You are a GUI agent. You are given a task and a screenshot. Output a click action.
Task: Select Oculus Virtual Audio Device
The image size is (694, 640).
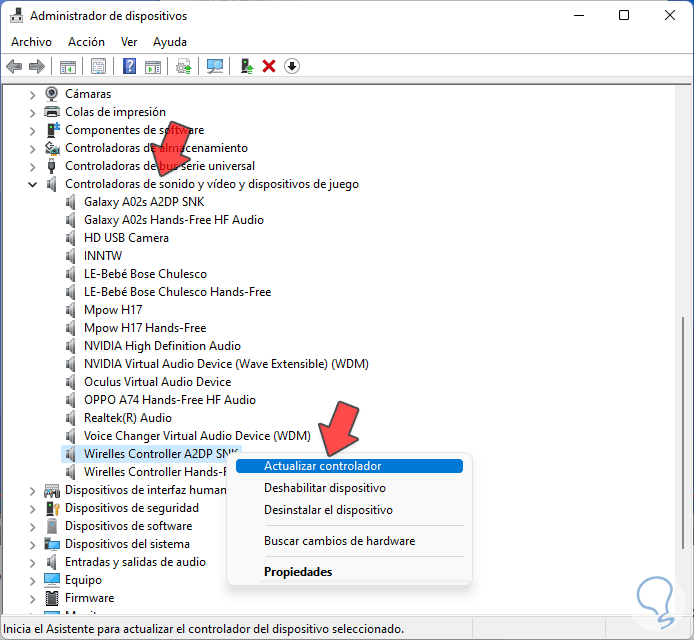tap(158, 382)
